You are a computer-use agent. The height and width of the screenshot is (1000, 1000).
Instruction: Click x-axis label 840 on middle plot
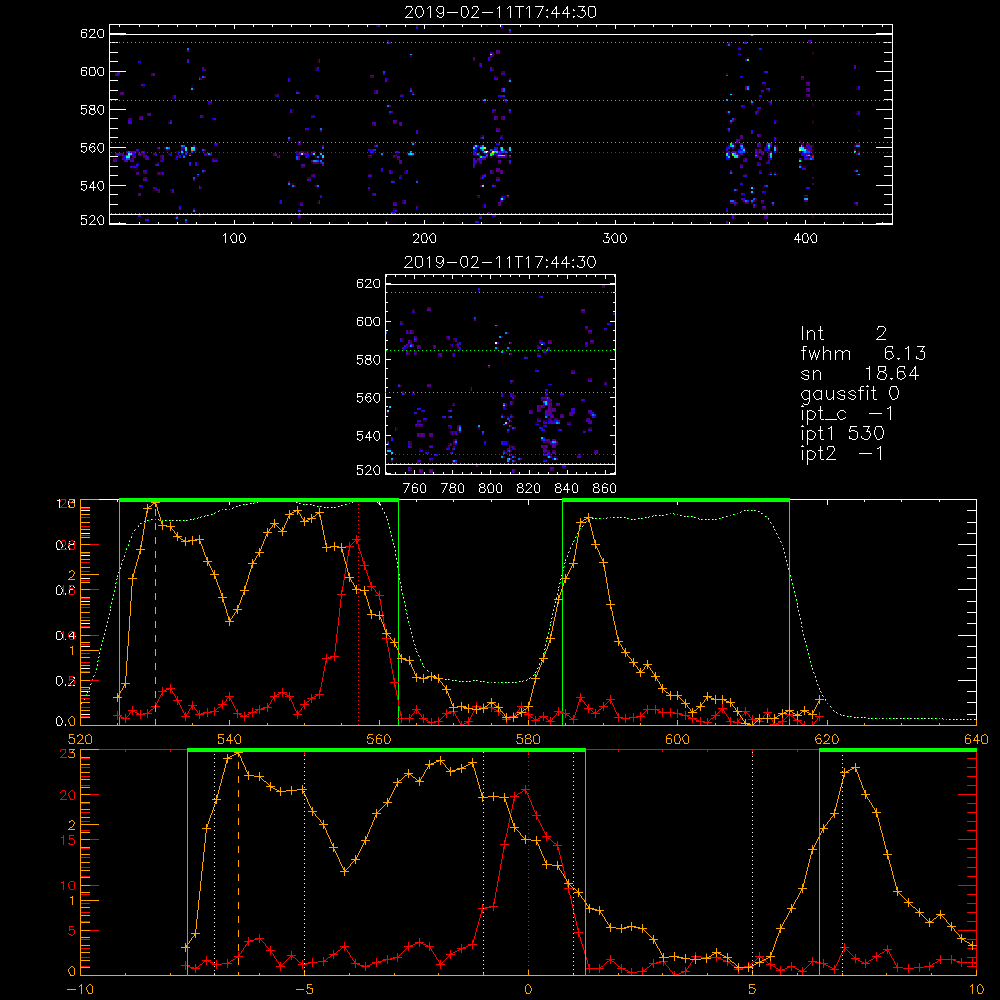click(x=566, y=489)
